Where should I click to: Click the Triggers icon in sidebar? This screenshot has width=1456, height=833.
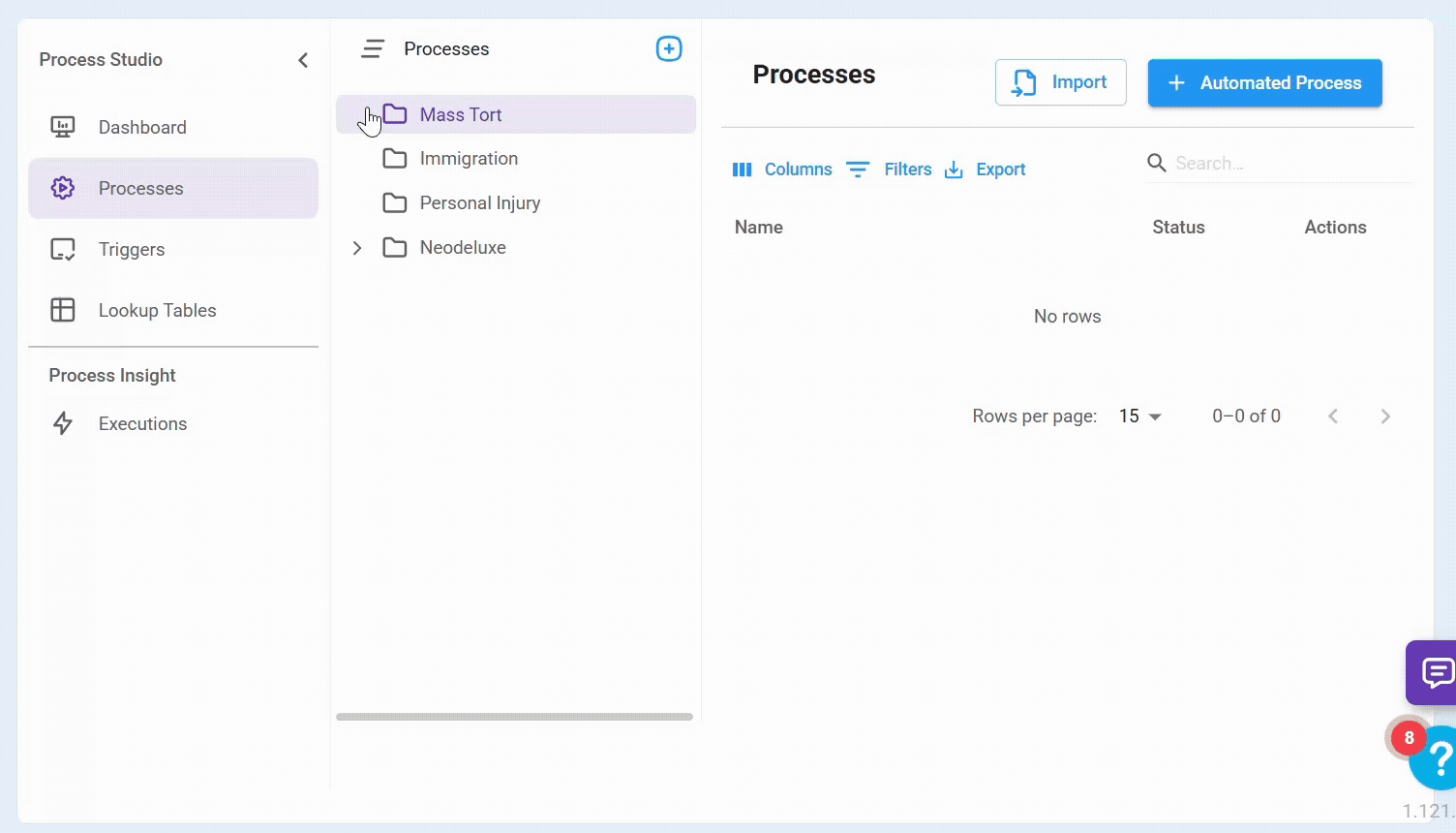(63, 249)
